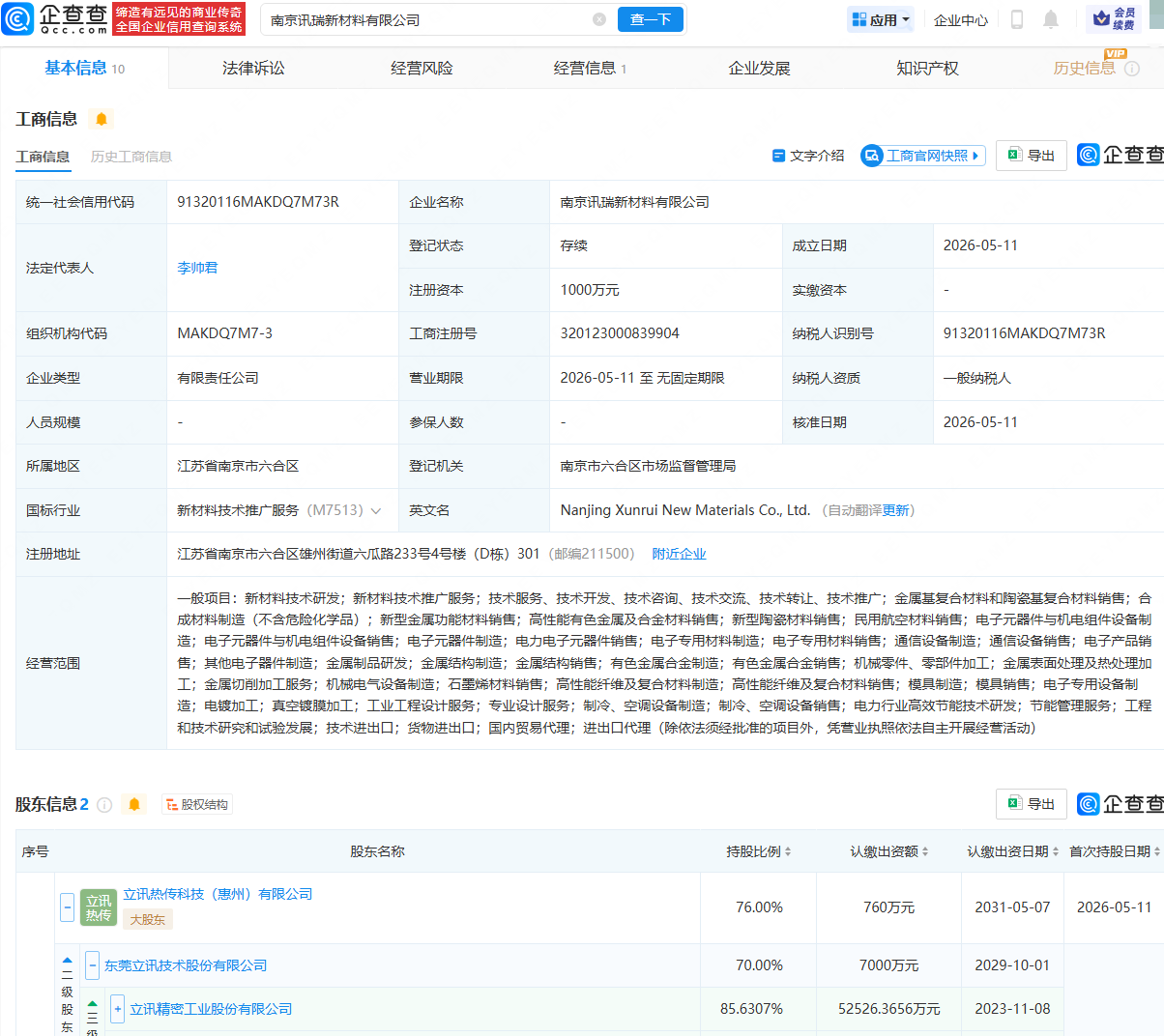Image resolution: width=1164 pixels, height=1036 pixels.
Task: Sort by 首次持股日期 column arrows
Action: 1158,851
